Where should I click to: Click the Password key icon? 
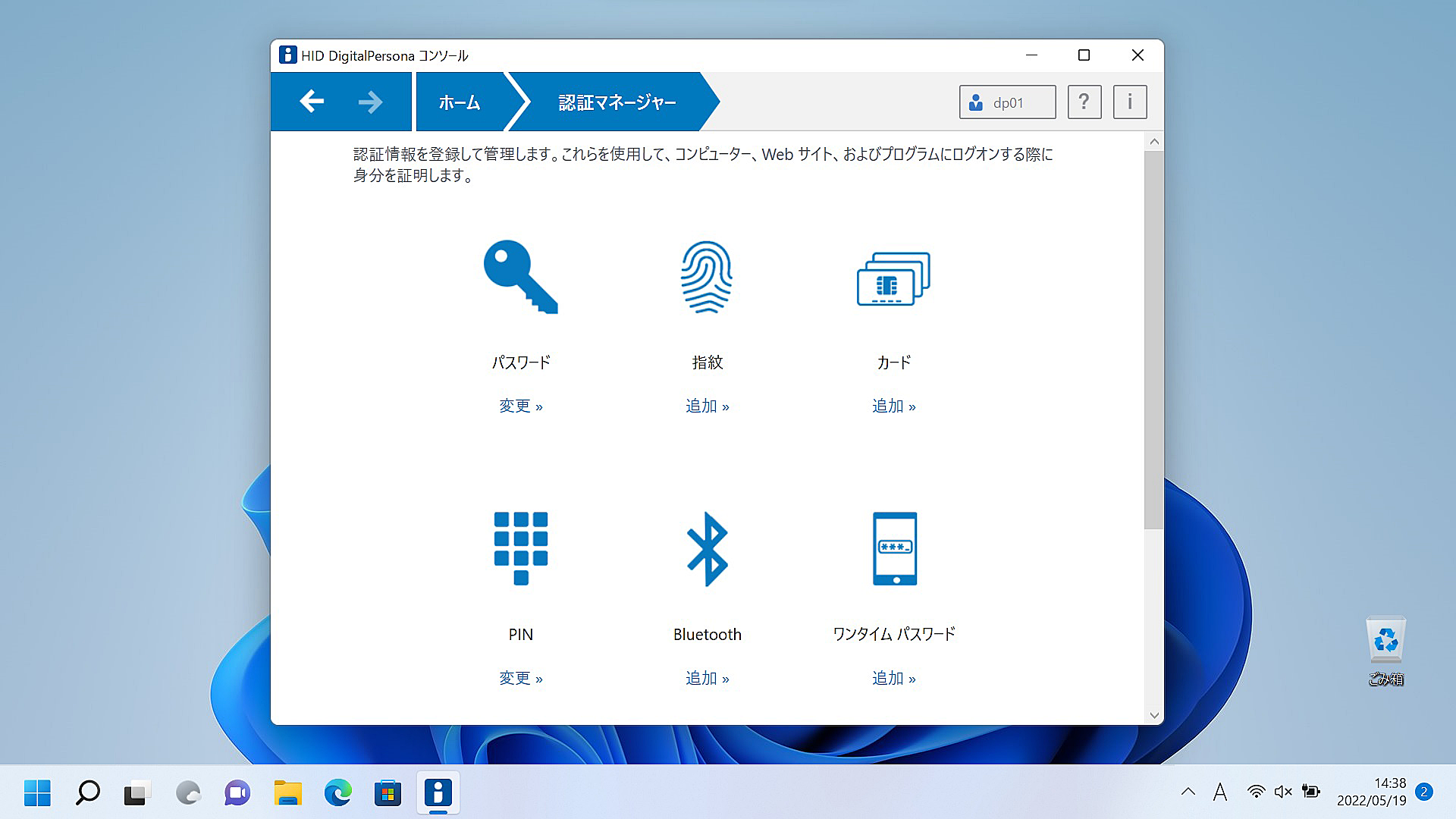point(520,277)
